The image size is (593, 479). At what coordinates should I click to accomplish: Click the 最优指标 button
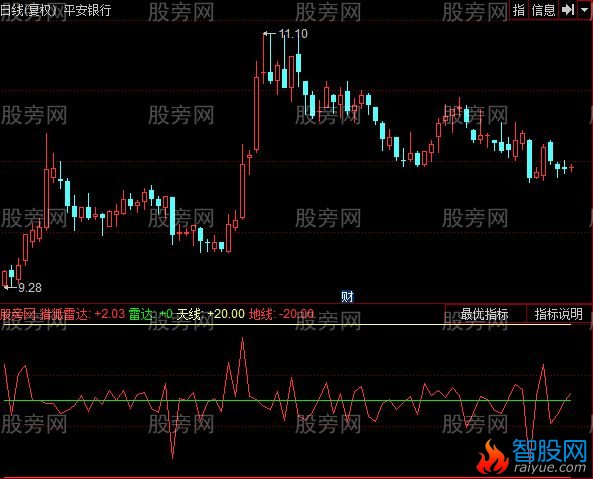tap(484, 314)
